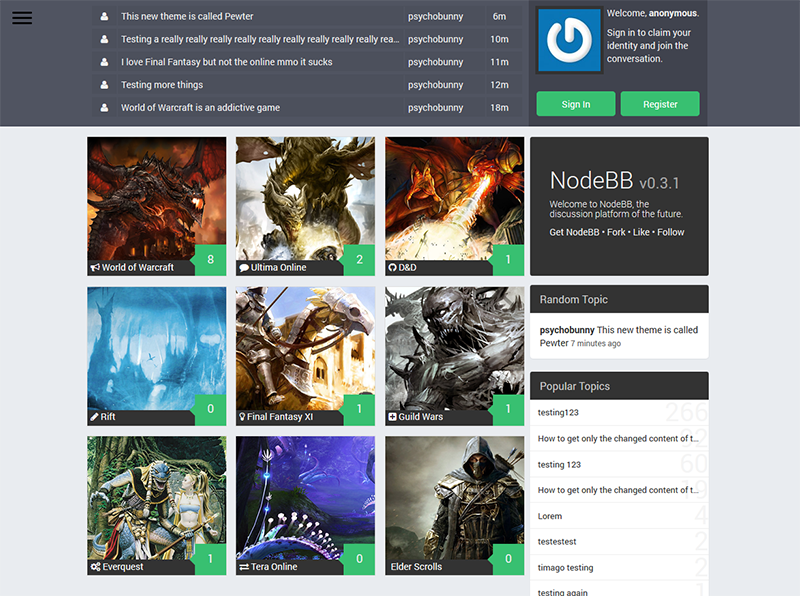
Task: Open D&D category dragon image
Action: coord(455,198)
